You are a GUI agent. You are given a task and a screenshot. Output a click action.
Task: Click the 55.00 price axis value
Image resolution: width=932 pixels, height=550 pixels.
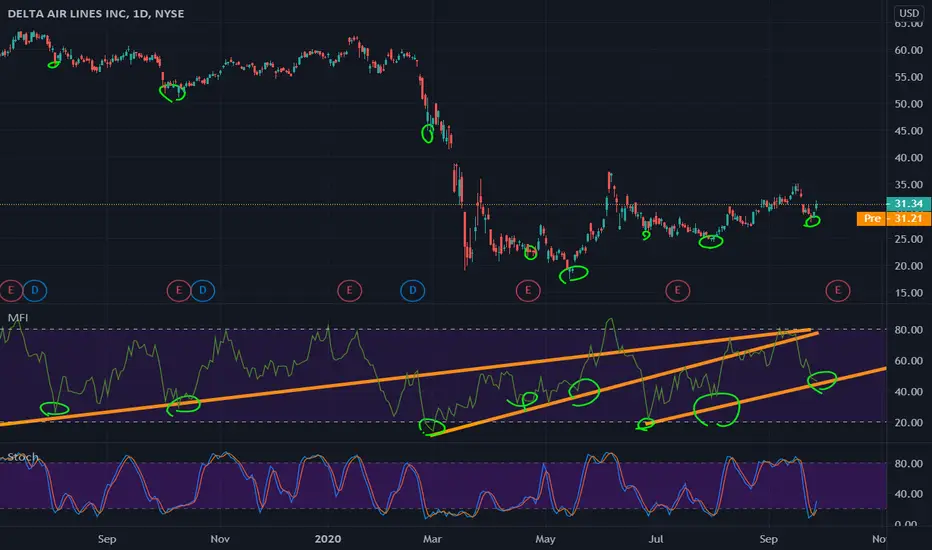click(x=908, y=77)
